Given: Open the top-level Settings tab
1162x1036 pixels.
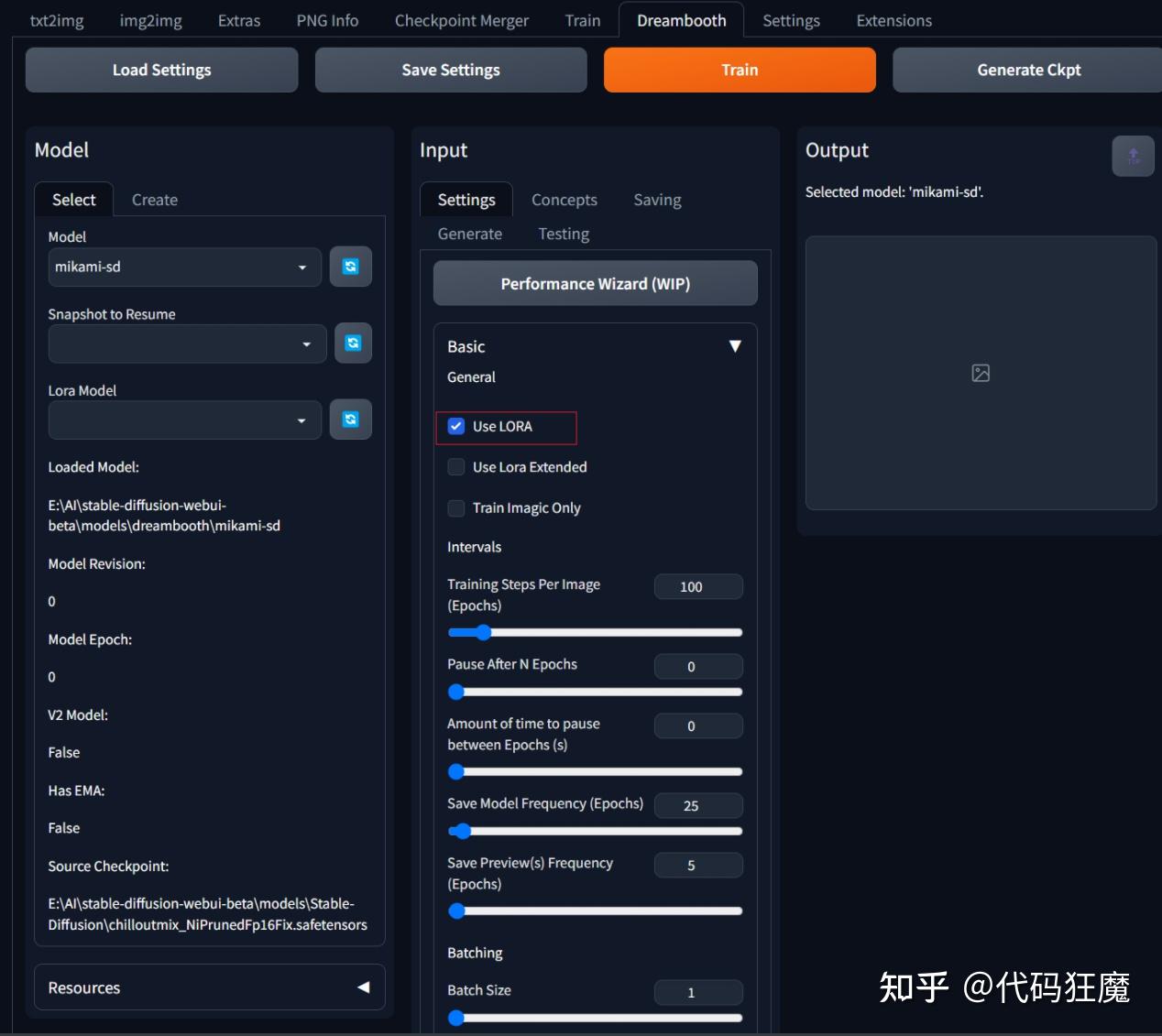Looking at the screenshot, I should coord(792,20).
